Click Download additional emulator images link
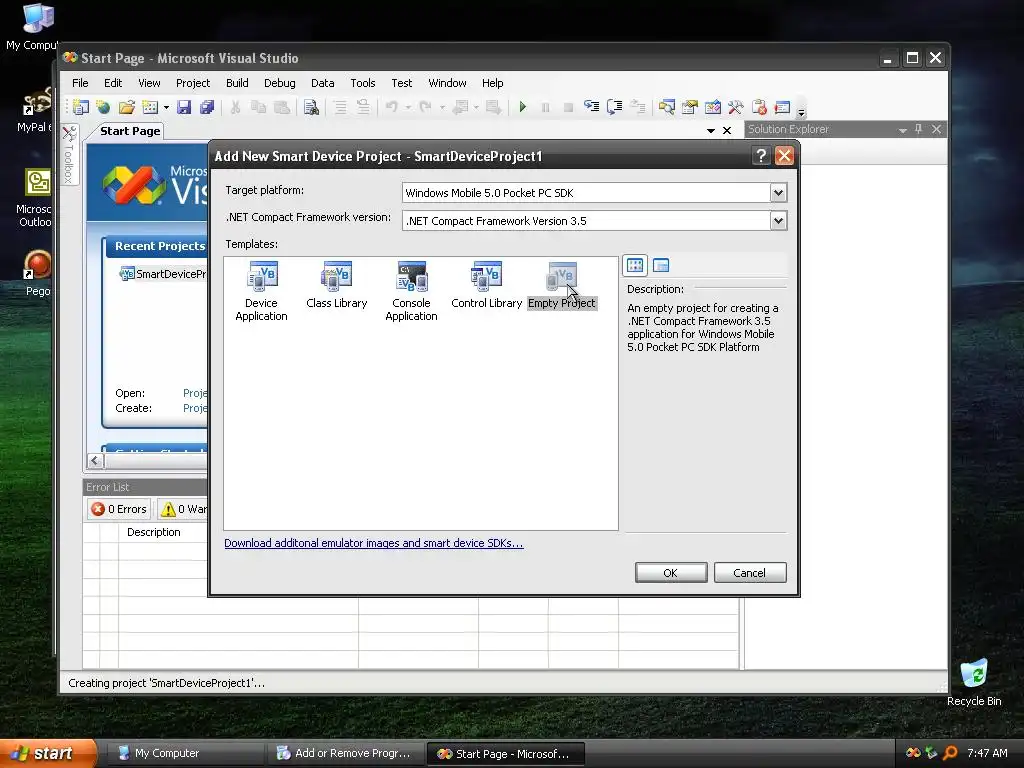The width and height of the screenshot is (1024, 768). (x=374, y=543)
